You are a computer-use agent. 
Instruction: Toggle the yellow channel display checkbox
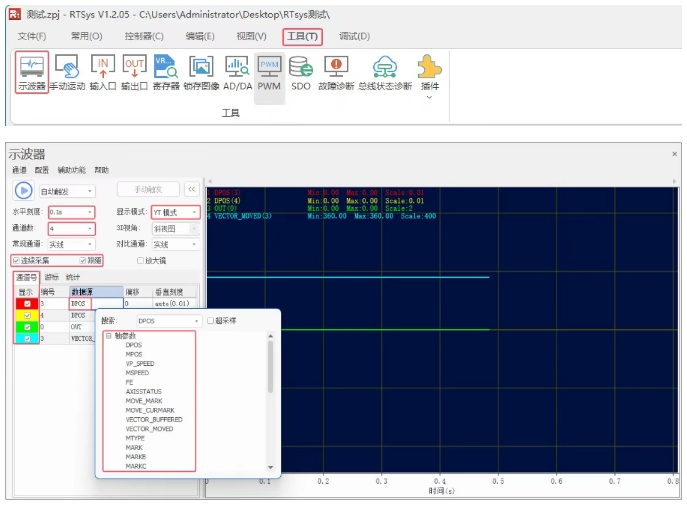click(27, 315)
